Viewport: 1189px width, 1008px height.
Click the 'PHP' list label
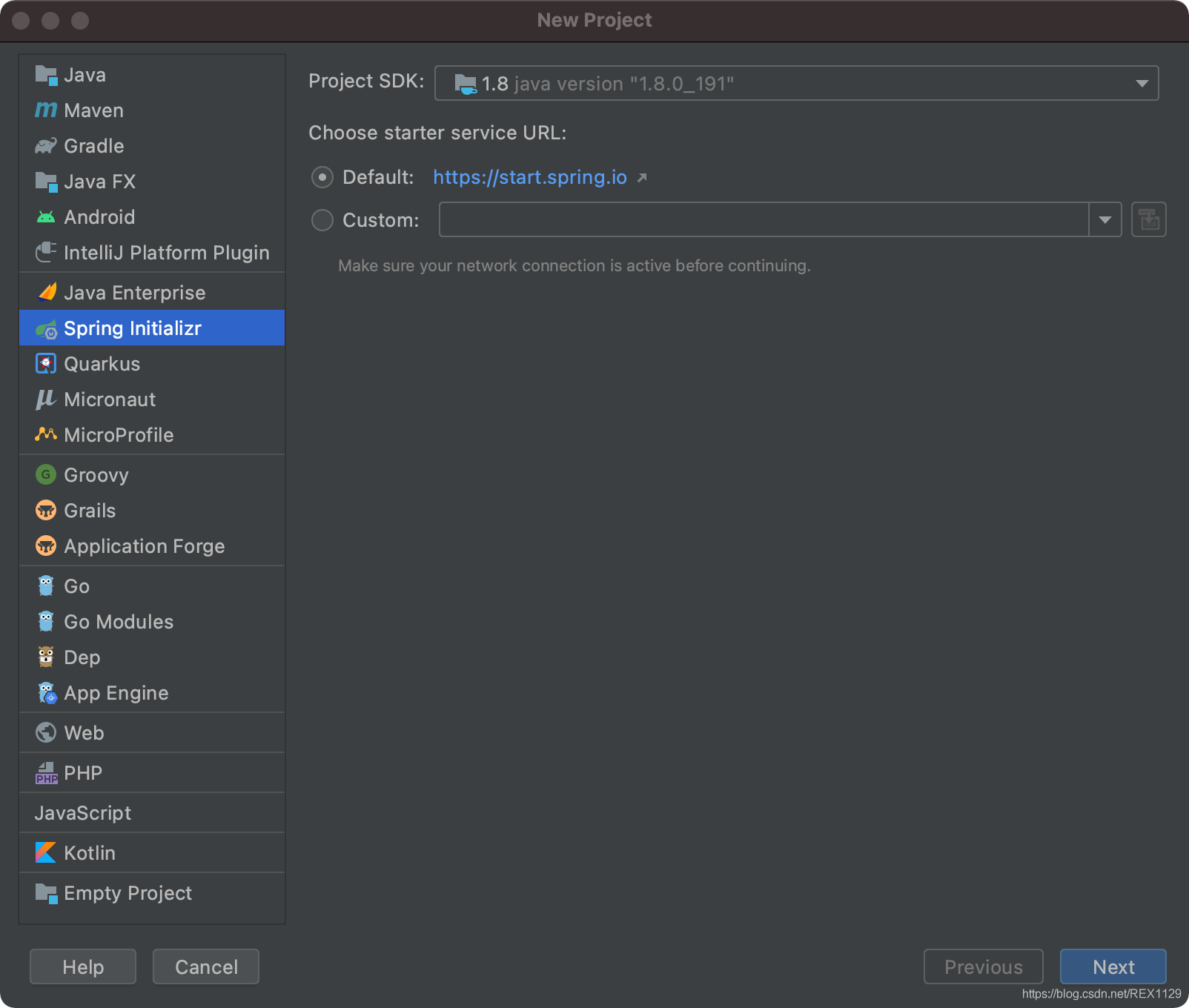pyautogui.click(x=83, y=772)
